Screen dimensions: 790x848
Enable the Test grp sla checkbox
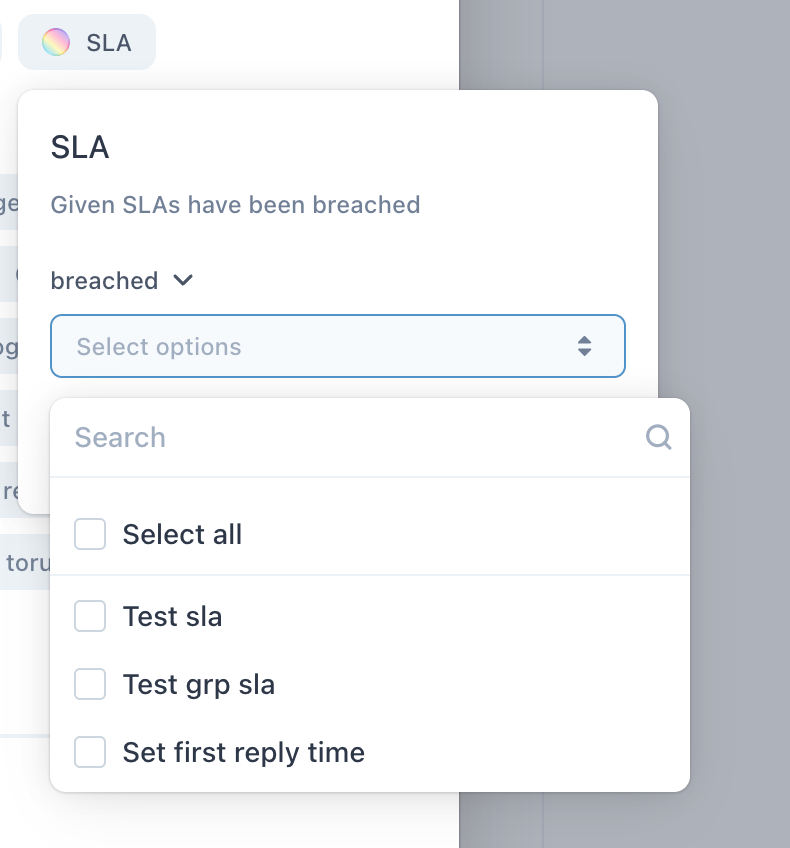point(90,684)
